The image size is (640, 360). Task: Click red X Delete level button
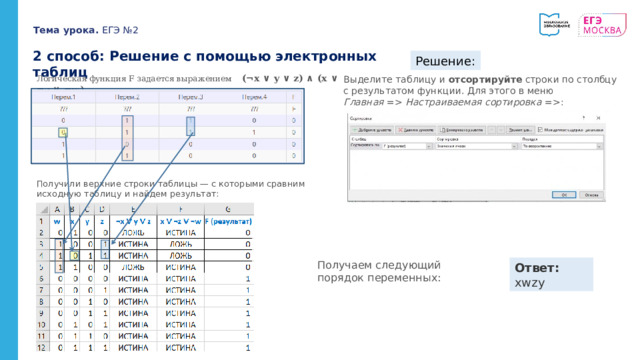click(416, 130)
